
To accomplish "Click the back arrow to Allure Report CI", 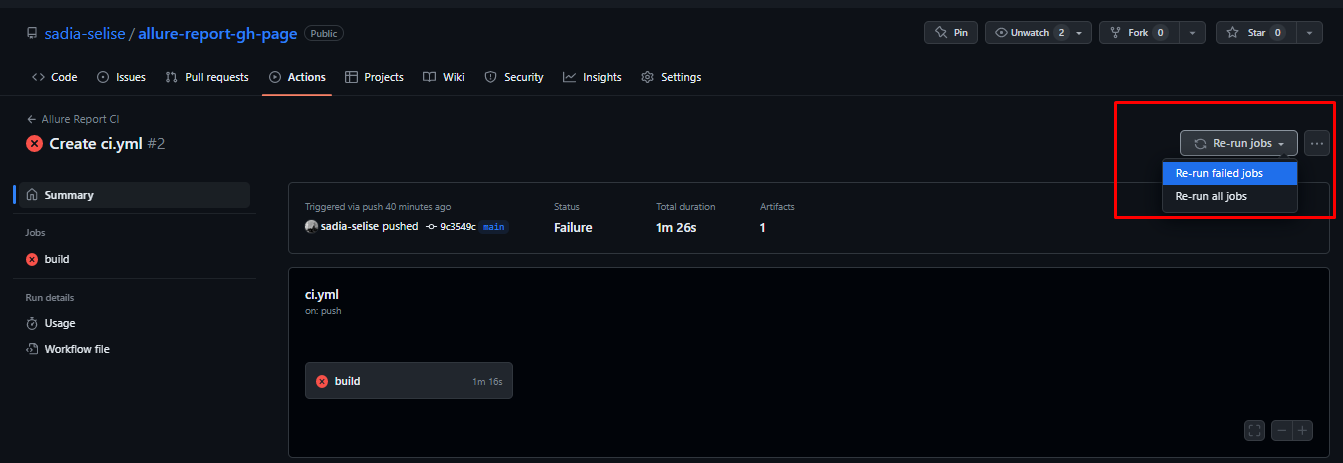I will coord(32,119).
